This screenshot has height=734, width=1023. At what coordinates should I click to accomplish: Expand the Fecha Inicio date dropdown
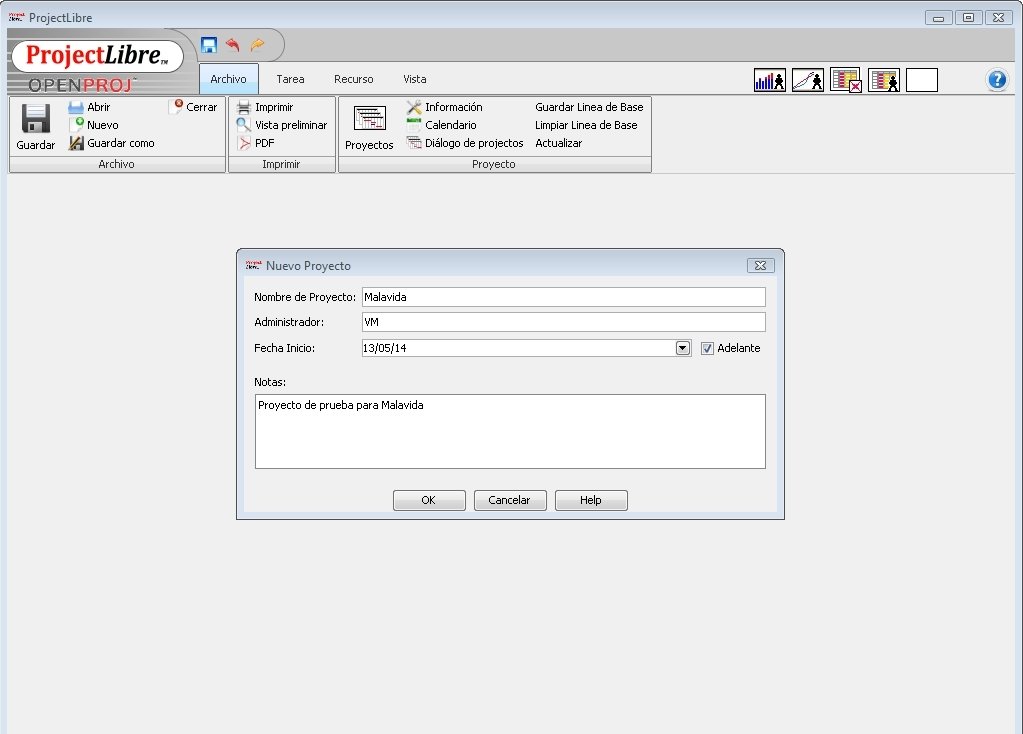(682, 348)
